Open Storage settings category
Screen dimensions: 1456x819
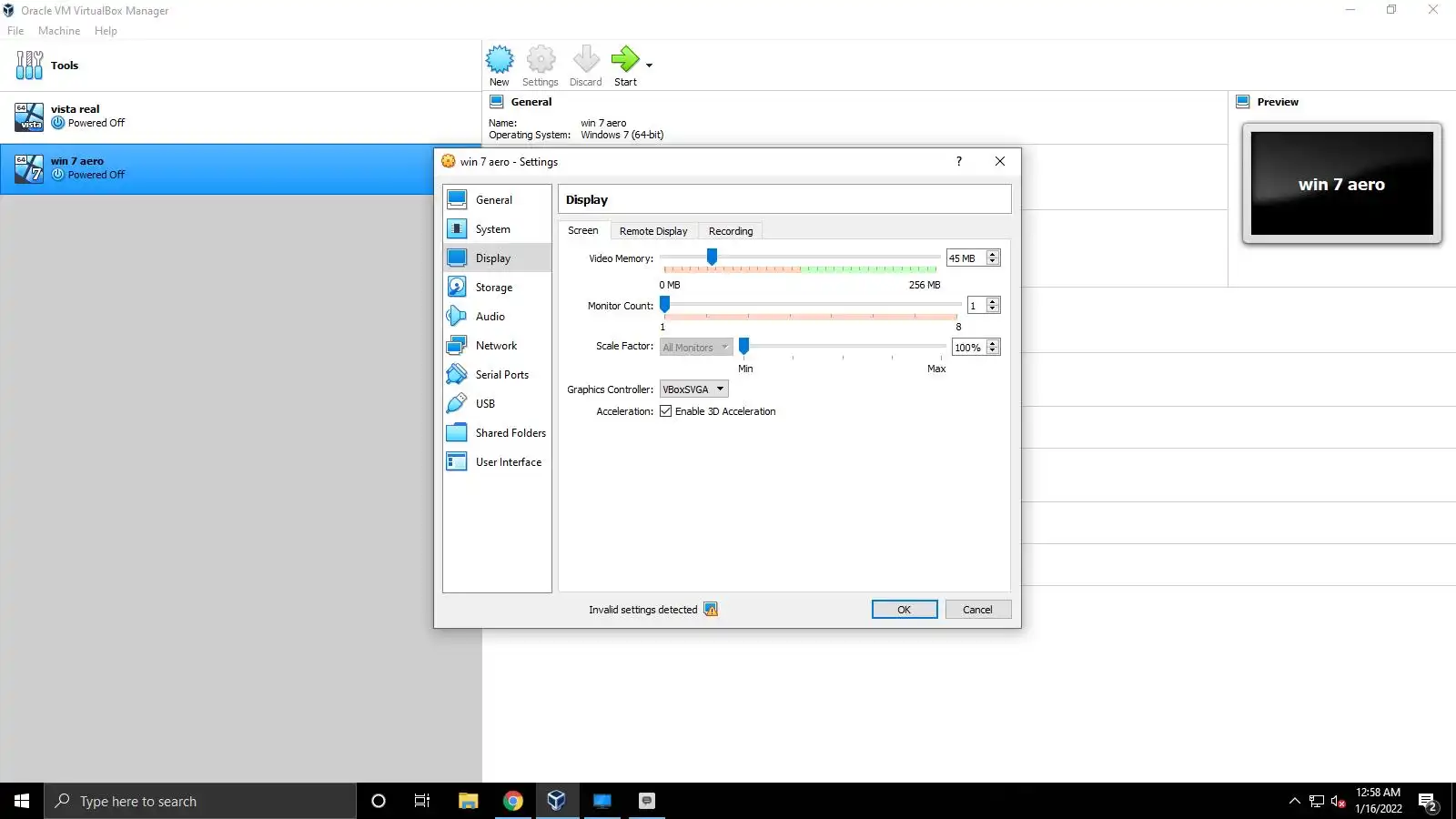497,288
